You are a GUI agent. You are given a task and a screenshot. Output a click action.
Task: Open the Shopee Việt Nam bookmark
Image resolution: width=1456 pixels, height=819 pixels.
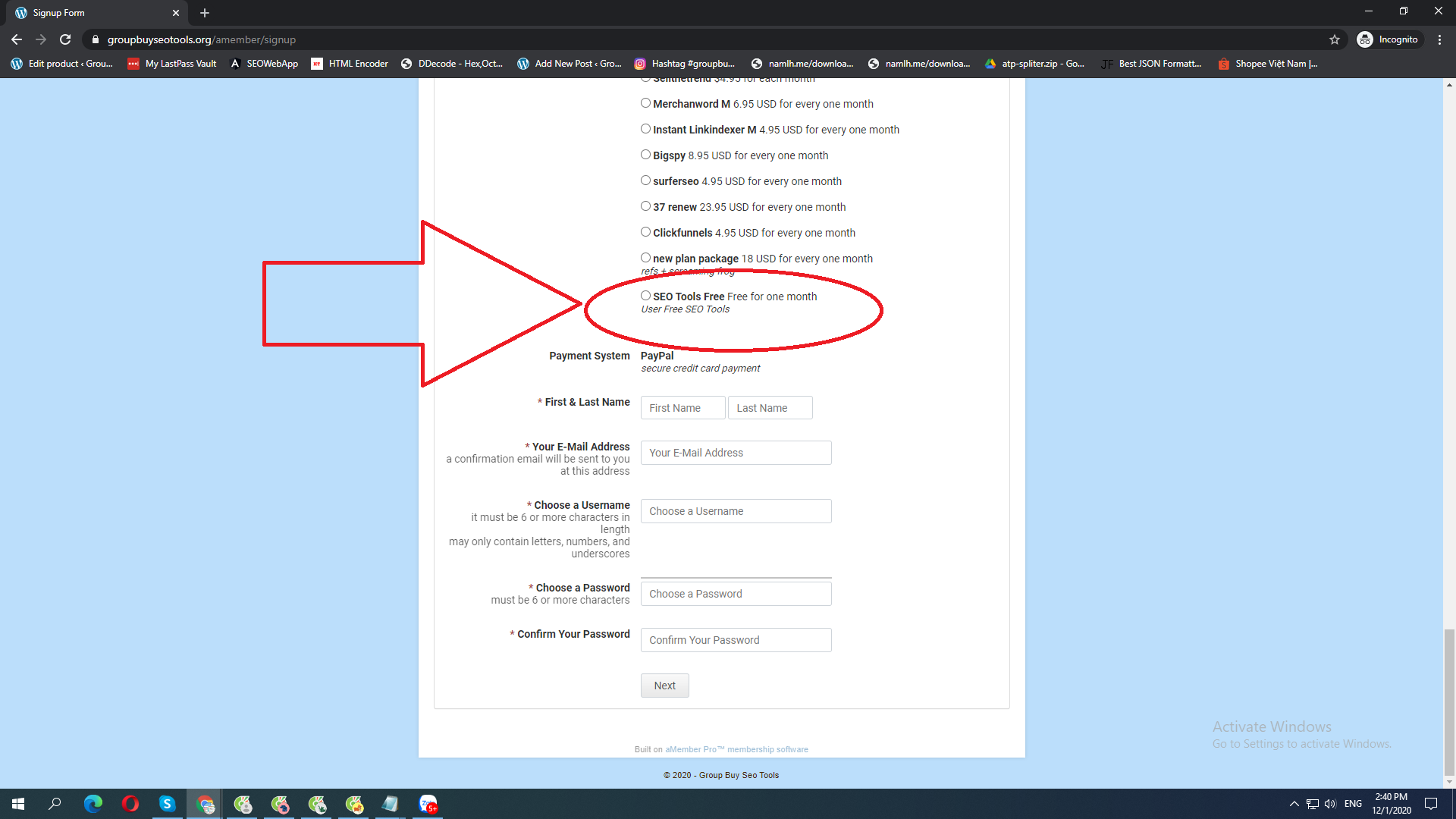pyautogui.click(x=1268, y=64)
